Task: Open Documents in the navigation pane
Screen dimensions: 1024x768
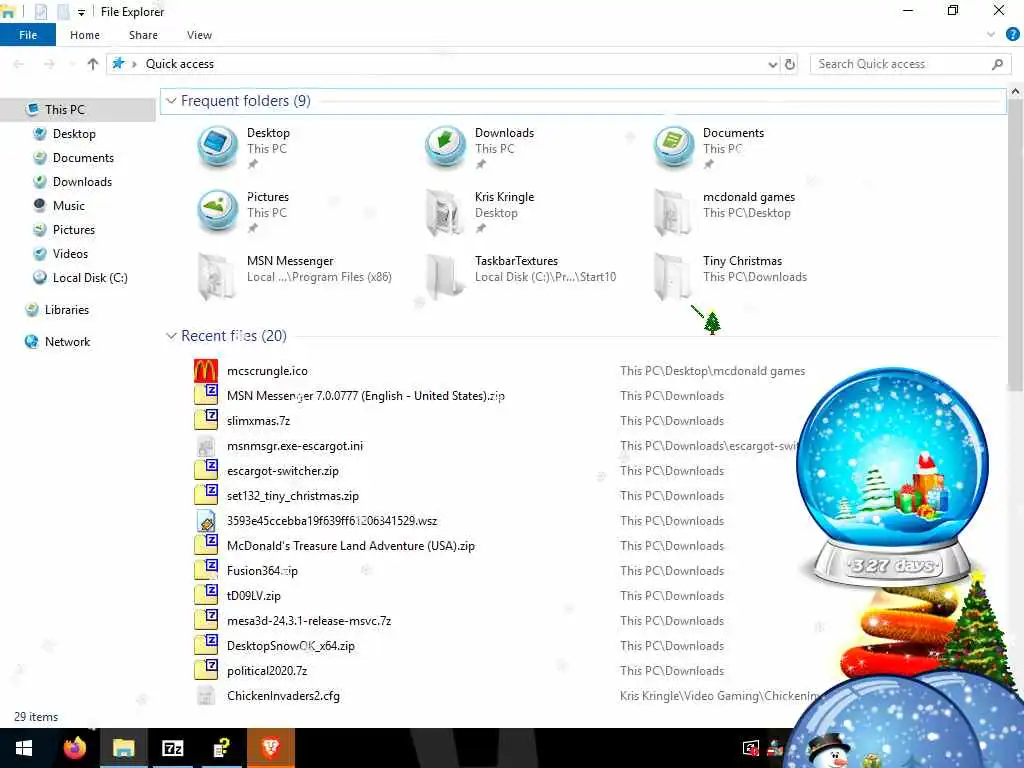Action: [x=83, y=158]
